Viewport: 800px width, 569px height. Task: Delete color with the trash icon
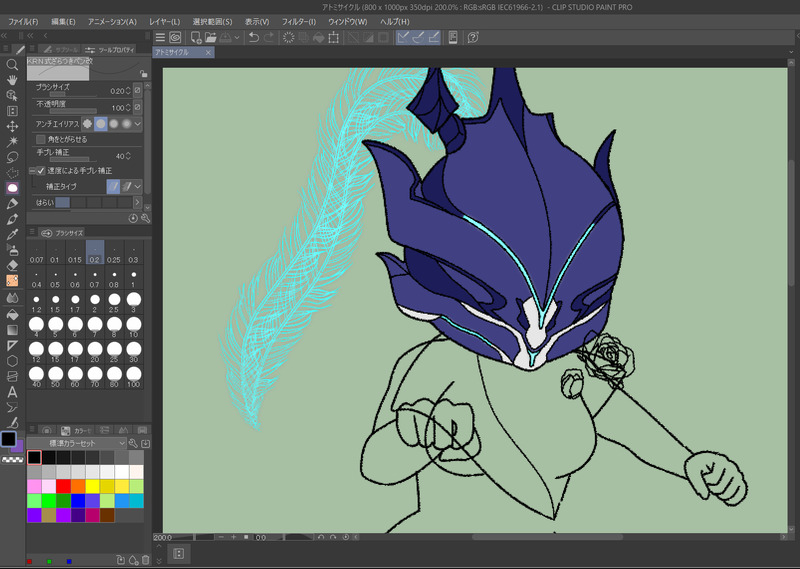click(145, 560)
